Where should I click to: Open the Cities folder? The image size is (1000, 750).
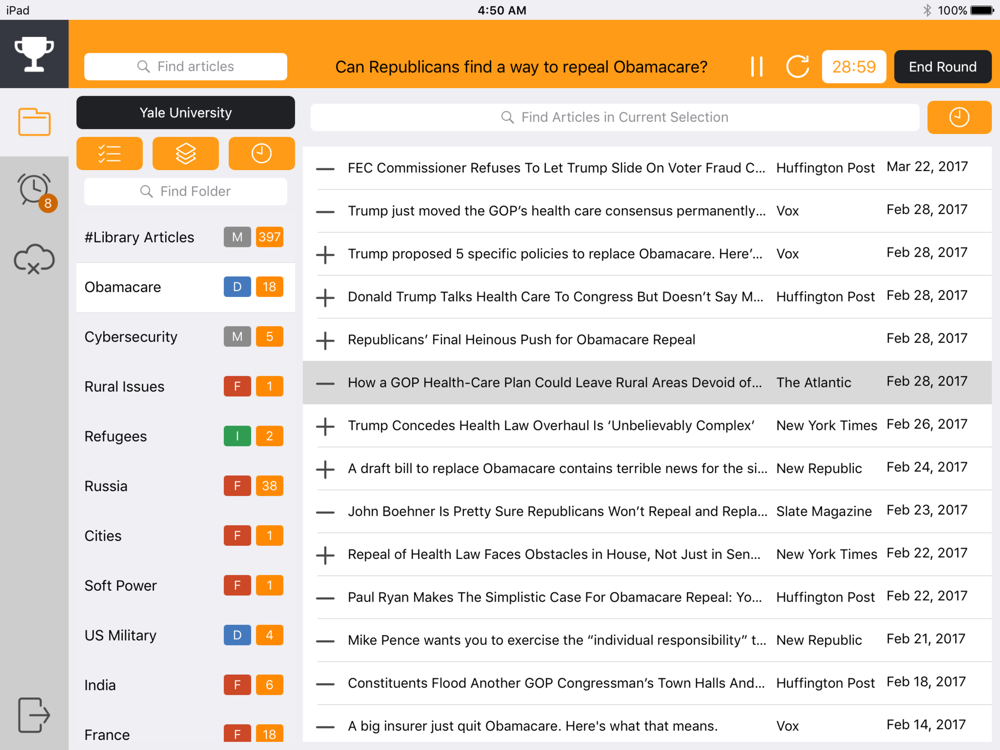186,536
